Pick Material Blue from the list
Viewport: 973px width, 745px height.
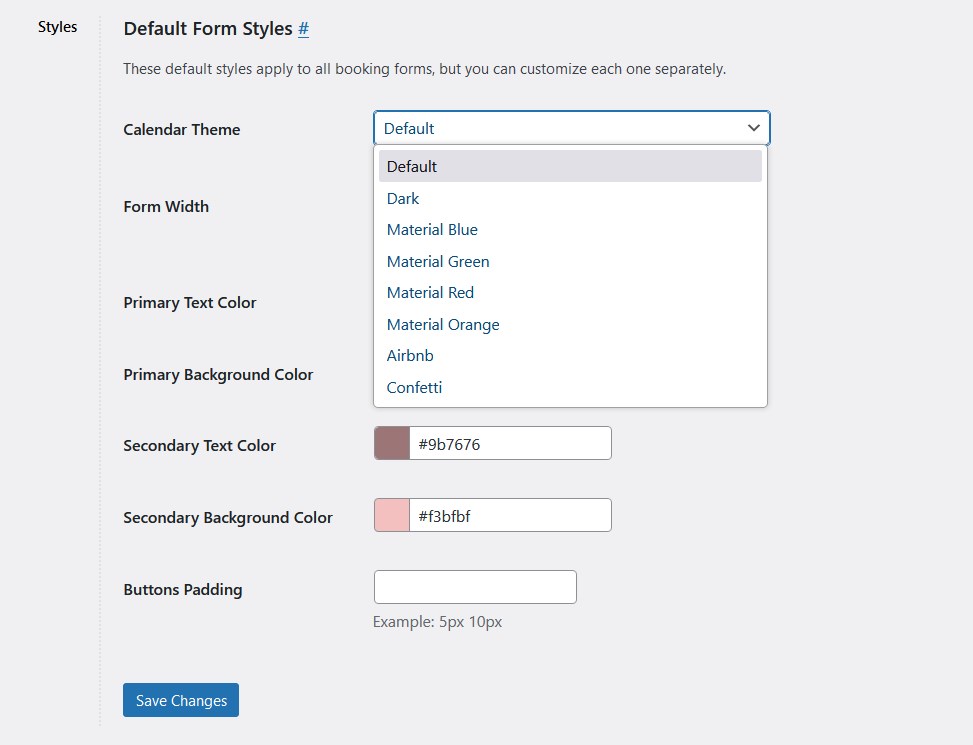pyautogui.click(x=570, y=230)
